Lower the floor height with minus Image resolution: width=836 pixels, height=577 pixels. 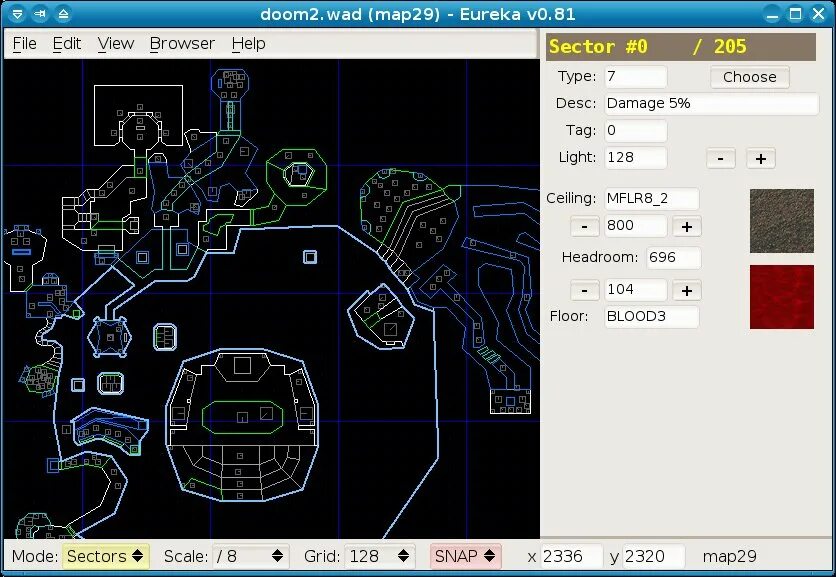(584, 291)
